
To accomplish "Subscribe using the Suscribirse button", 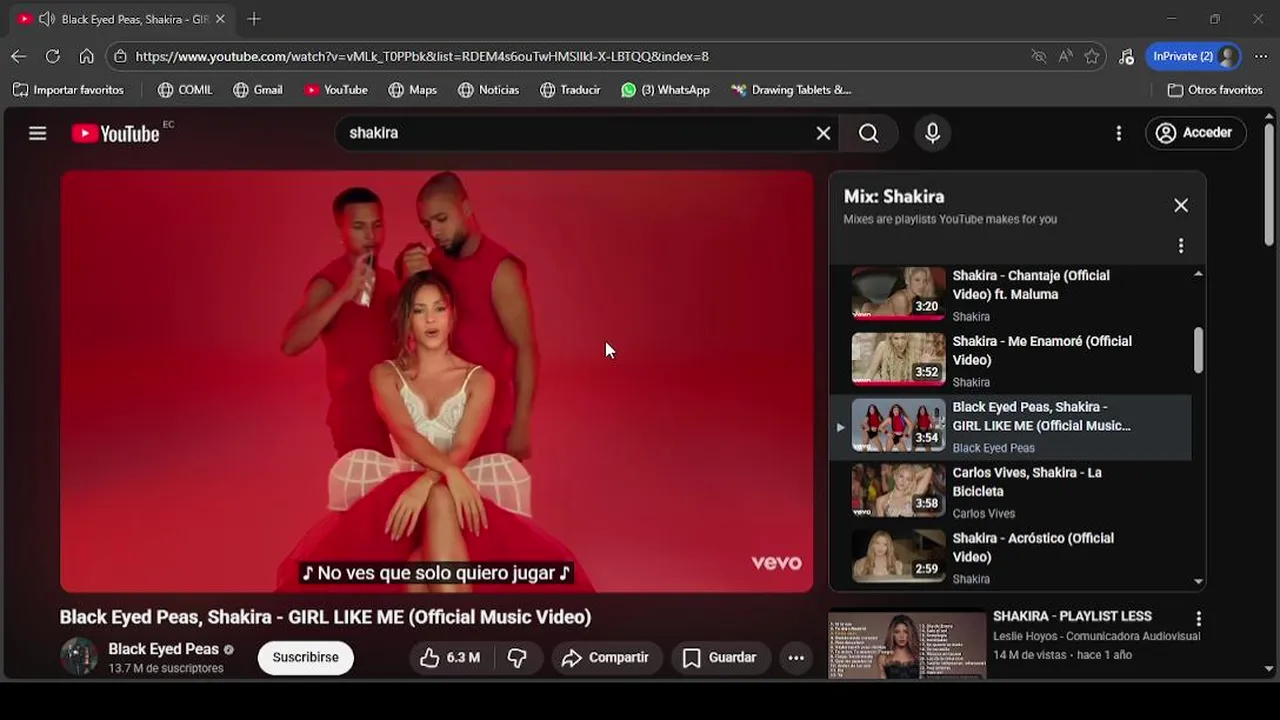I will pyautogui.click(x=306, y=657).
